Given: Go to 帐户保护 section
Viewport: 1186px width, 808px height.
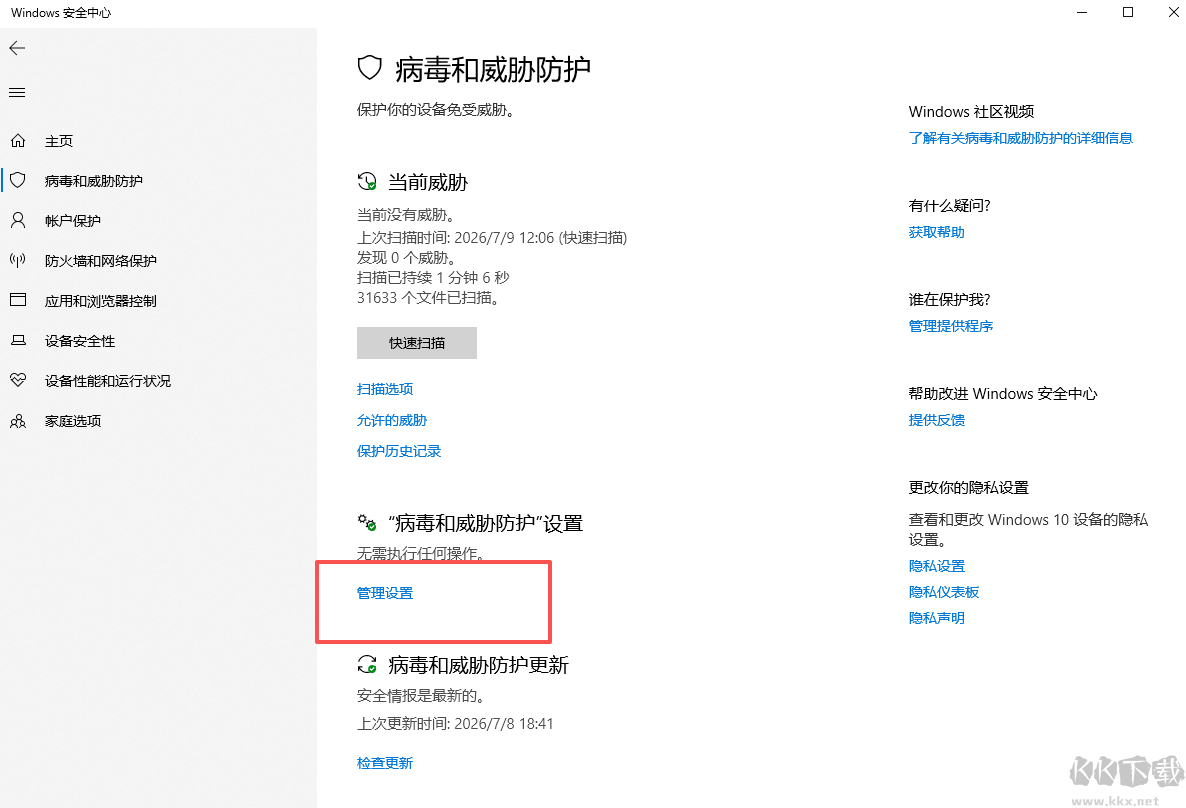Looking at the screenshot, I should (x=73, y=221).
